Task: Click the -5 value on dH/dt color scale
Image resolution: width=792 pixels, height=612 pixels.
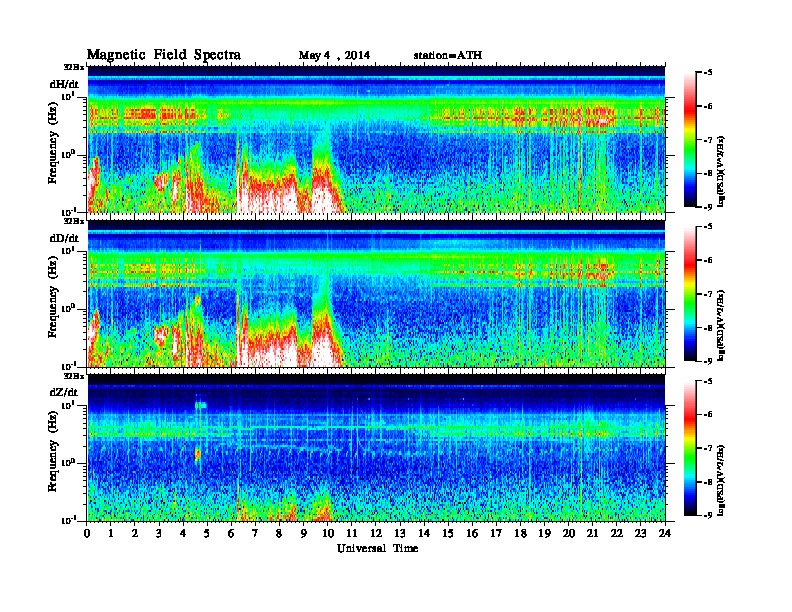Action: [708, 72]
